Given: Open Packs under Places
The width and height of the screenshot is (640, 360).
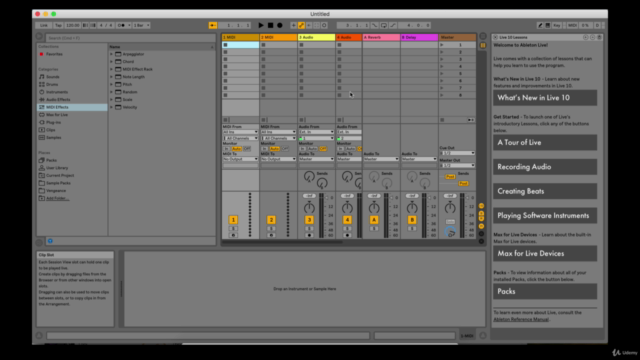Looking at the screenshot, I should pos(51,160).
